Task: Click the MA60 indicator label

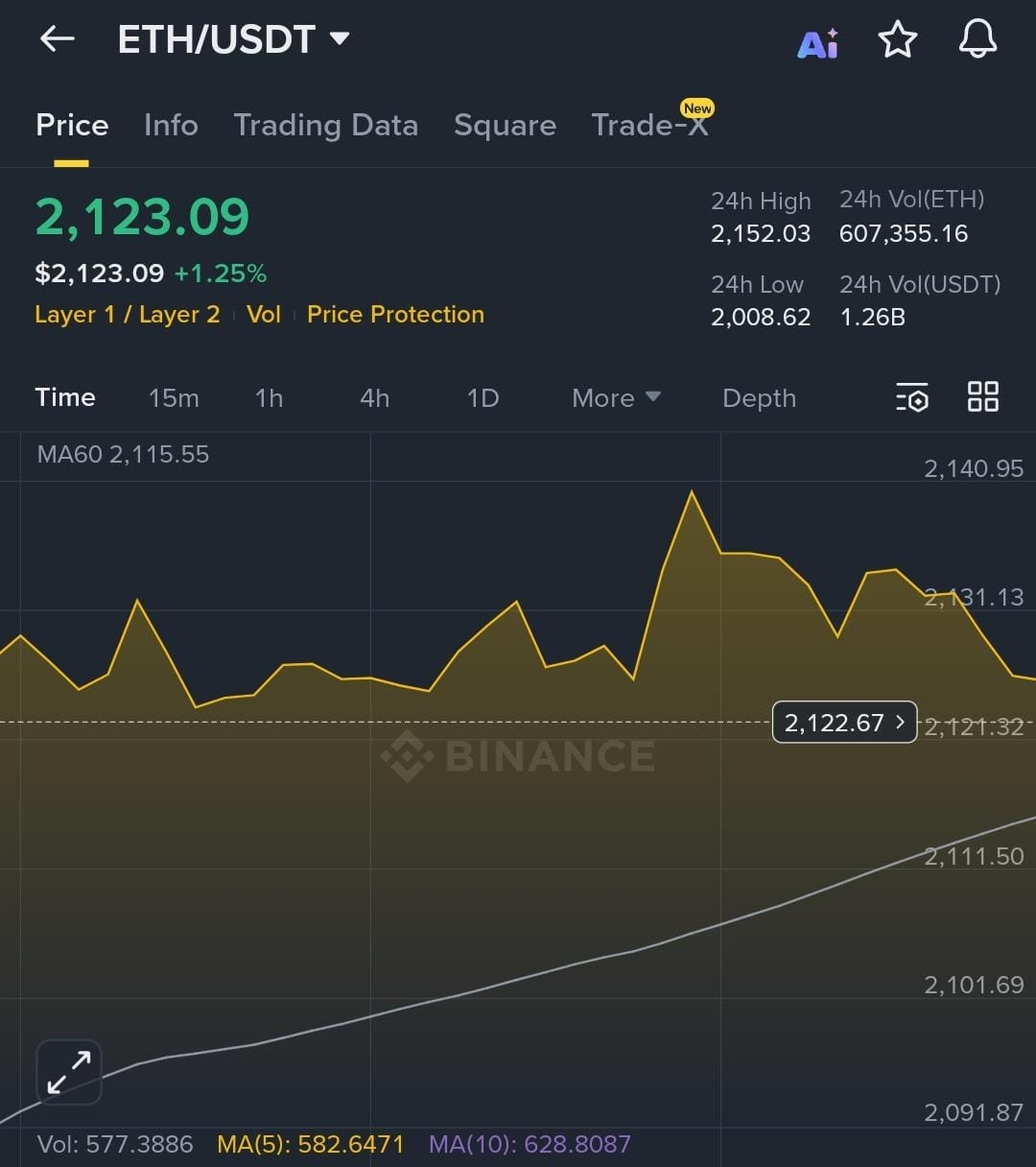Action: (123, 454)
